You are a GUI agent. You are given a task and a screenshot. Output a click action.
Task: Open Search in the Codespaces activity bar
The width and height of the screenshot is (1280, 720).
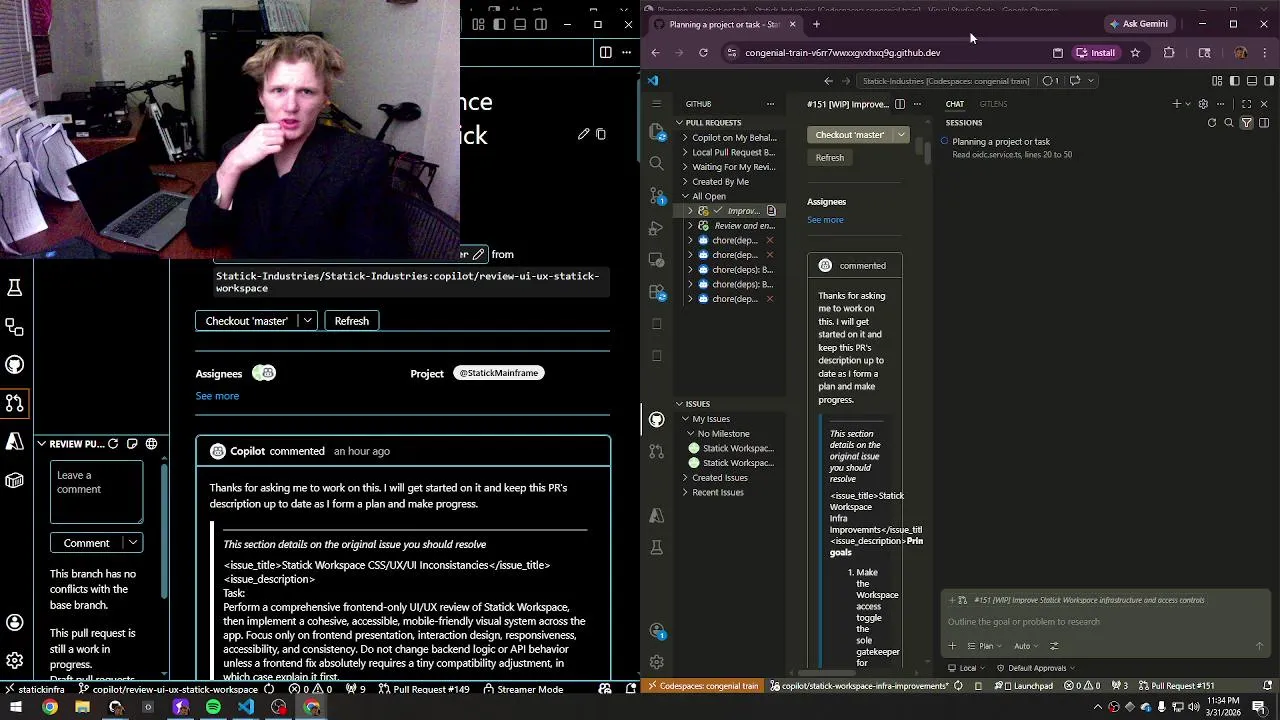click(656, 163)
